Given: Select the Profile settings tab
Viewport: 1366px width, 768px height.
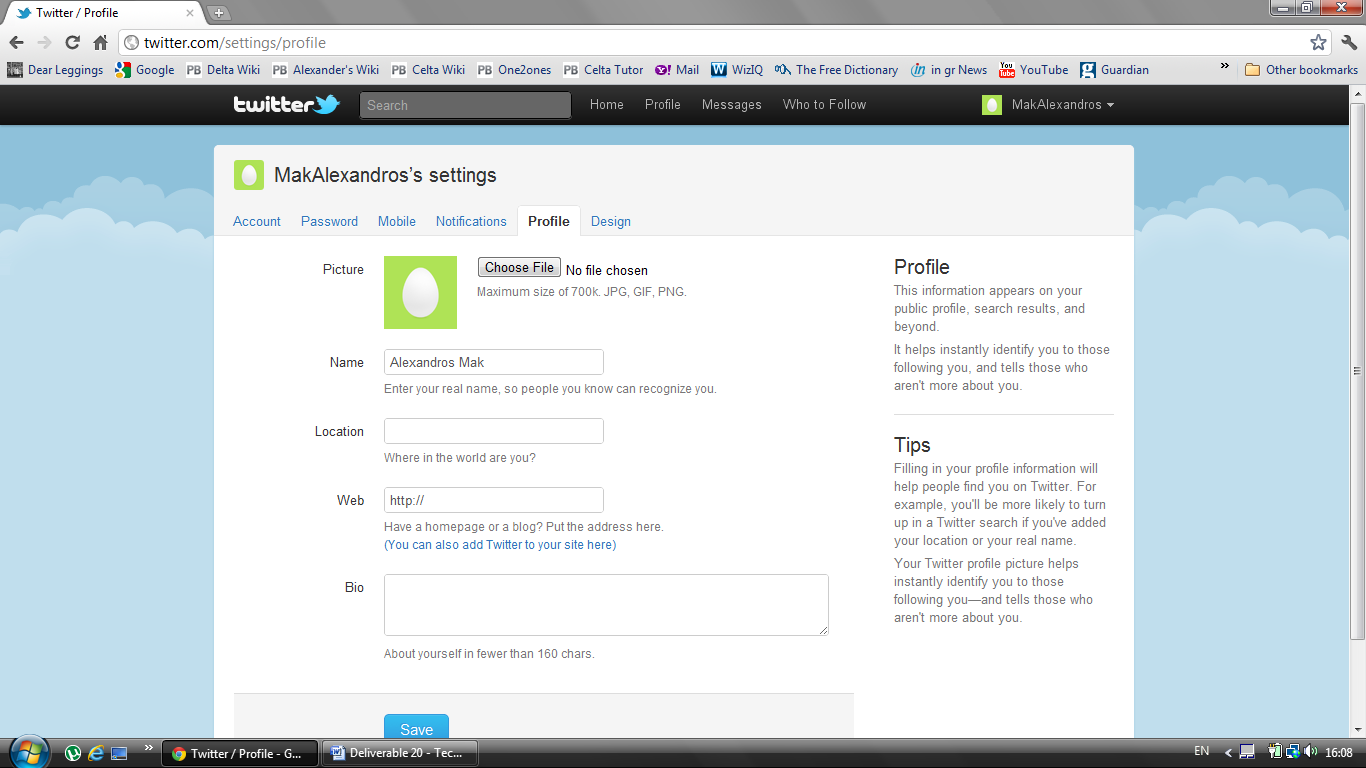Looking at the screenshot, I should (549, 221).
